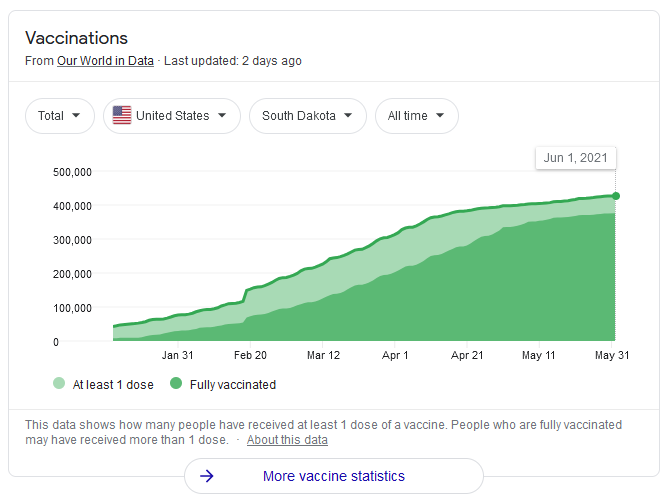Expand the South Dakota region dropdown

click(x=308, y=116)
